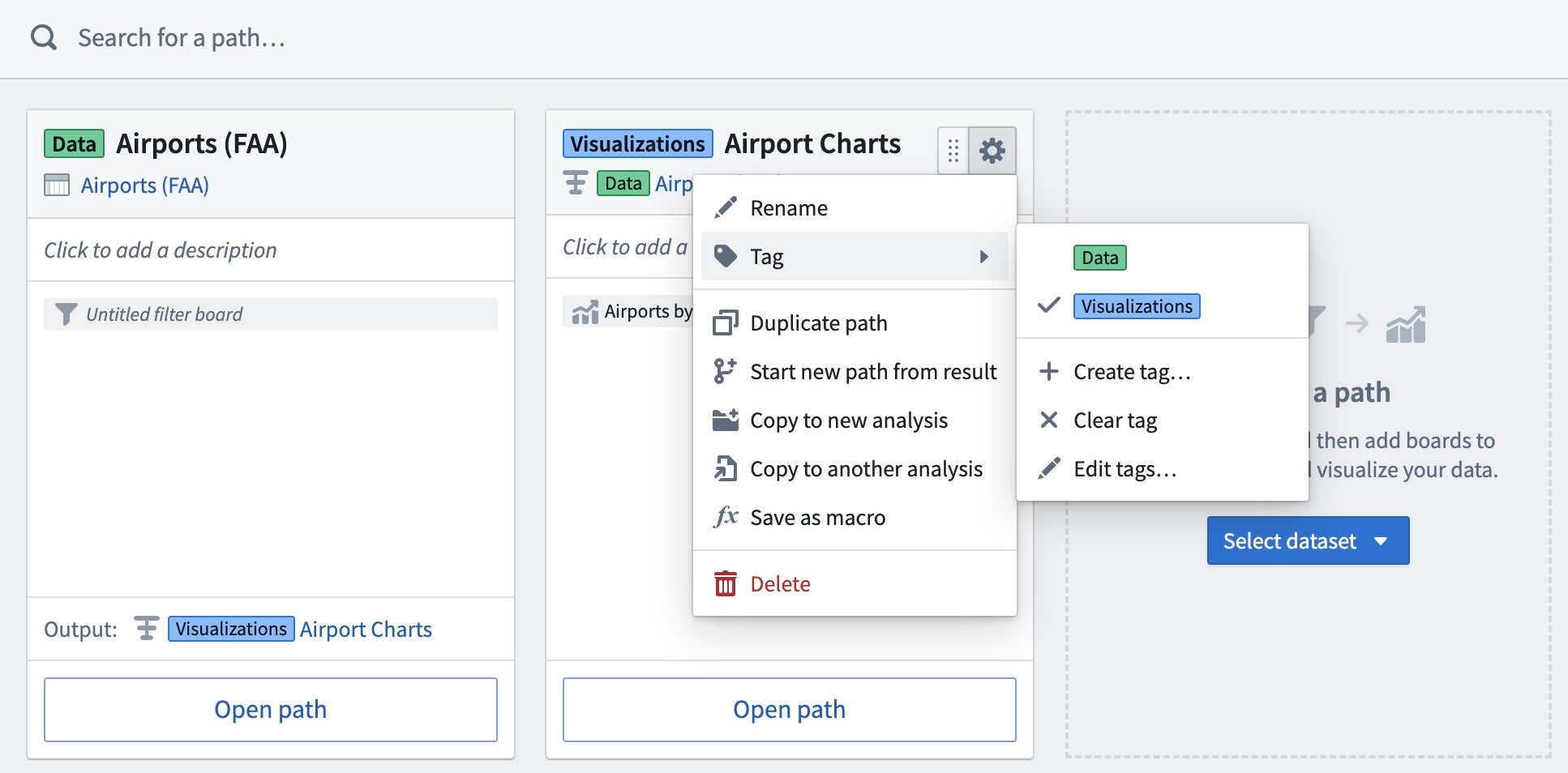Click the folder icon for Copy to new analysis
1568x773 pixels.
pos(725,420)
